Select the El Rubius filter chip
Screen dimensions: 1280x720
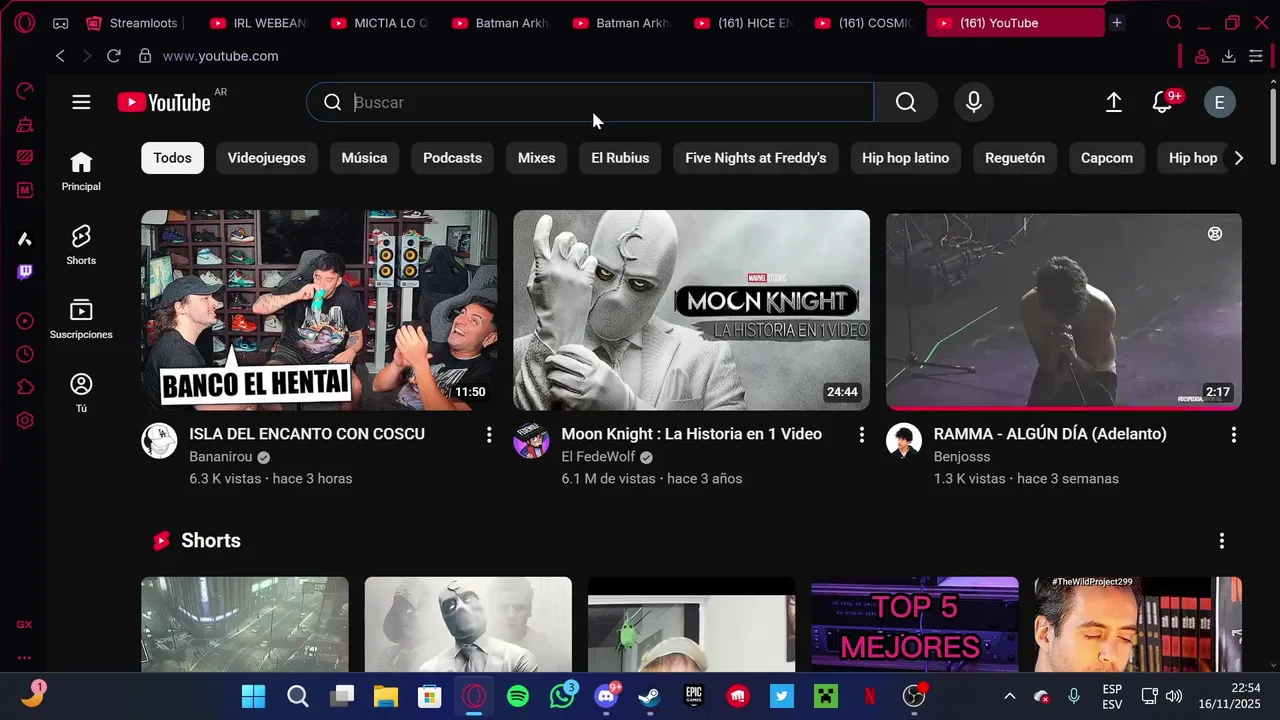(x=620, y=158)
